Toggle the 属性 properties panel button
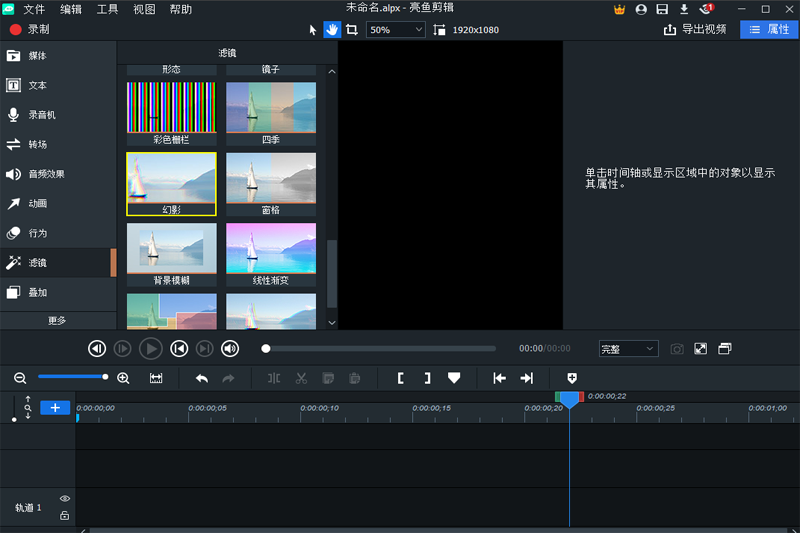 tap(769, 30)
